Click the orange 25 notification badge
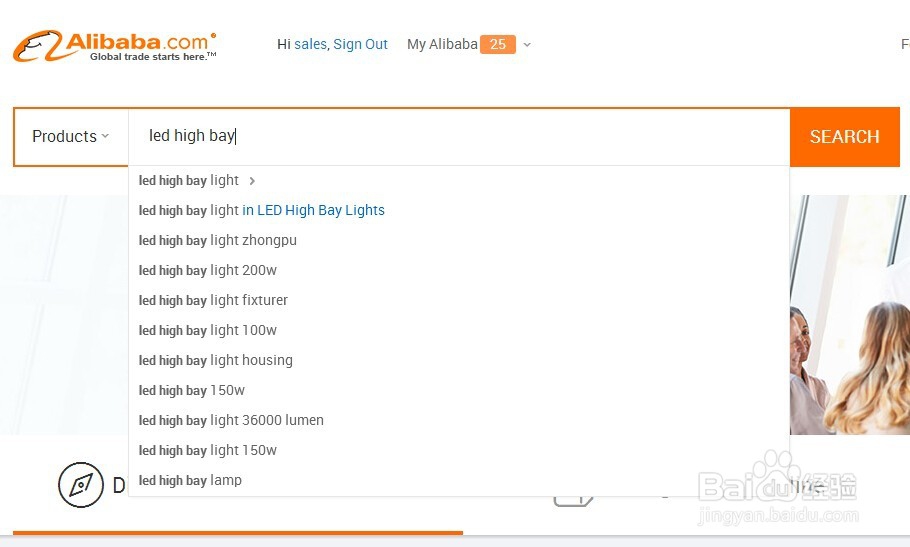Image resolution: width=910 pixels, height=547 pixels. click(x=497, y=44)
